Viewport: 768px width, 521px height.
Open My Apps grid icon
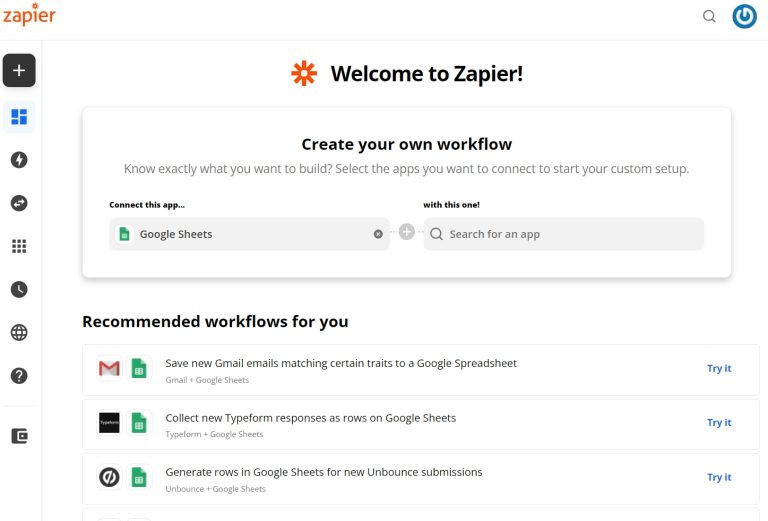click(19, 246)
